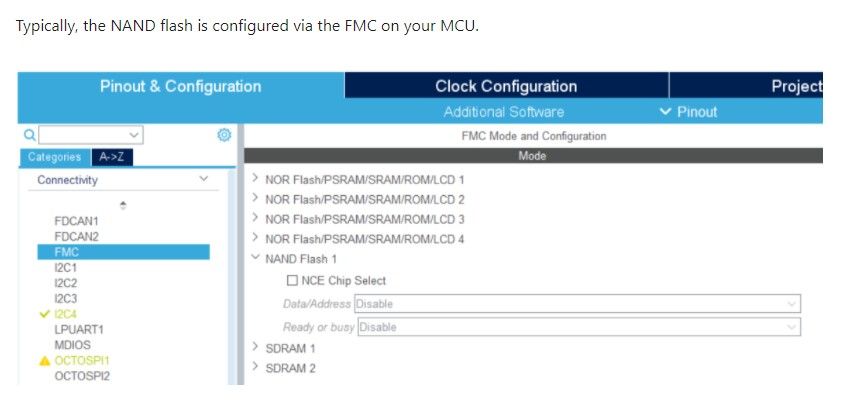854x402 pixels.
Task: Open Additional Software
Action: [504, 112]
